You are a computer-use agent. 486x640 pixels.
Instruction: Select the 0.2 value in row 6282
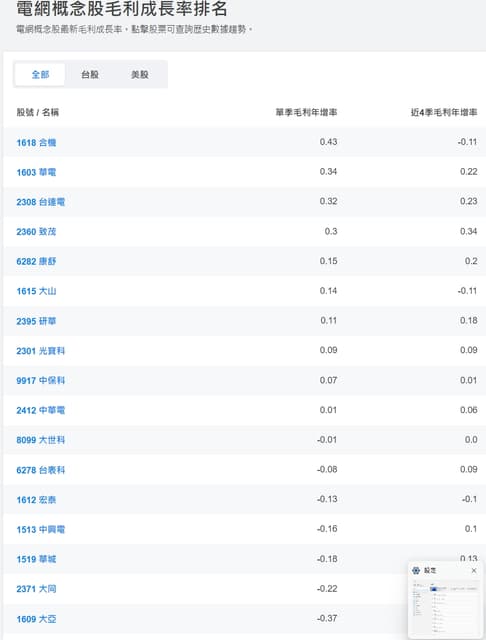tap(471, 261)
